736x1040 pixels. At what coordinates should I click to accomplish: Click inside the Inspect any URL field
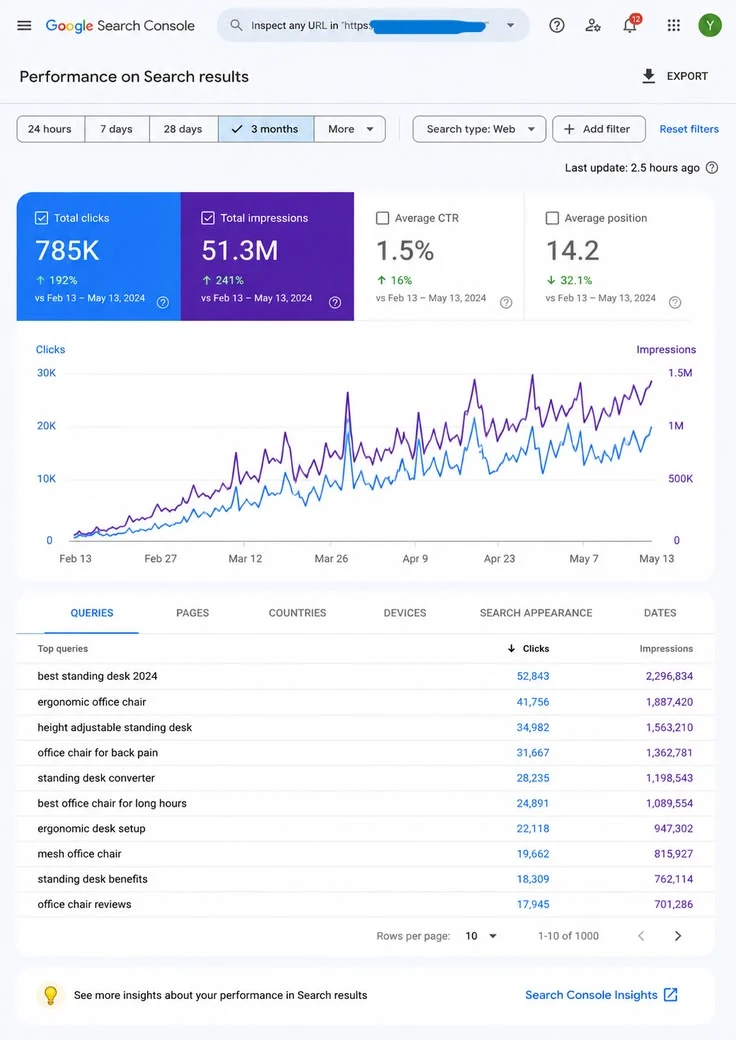coord(373,25)
